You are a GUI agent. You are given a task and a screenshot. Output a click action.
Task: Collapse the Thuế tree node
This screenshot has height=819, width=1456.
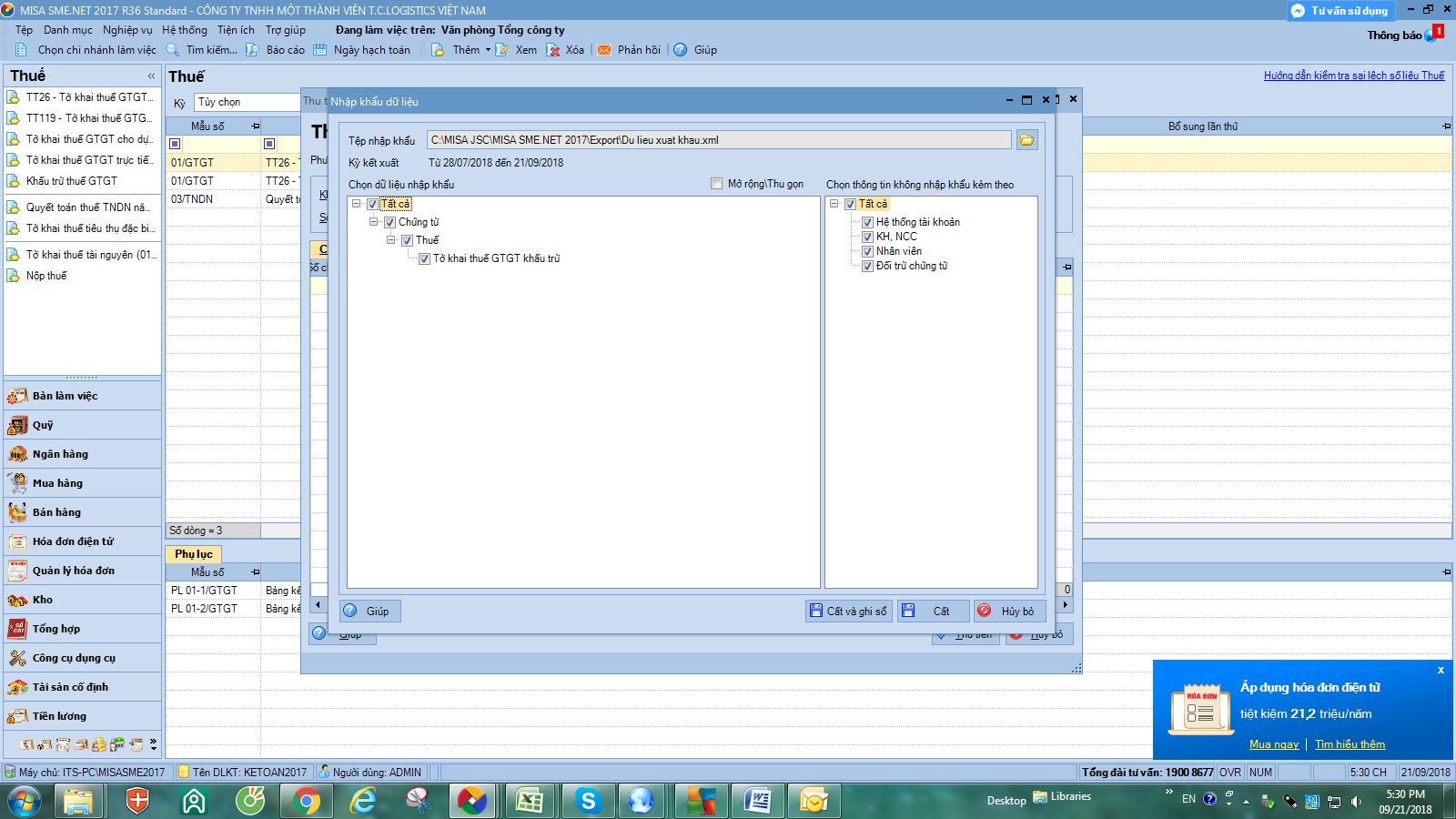pyautogui.click(x=391, y=240)
